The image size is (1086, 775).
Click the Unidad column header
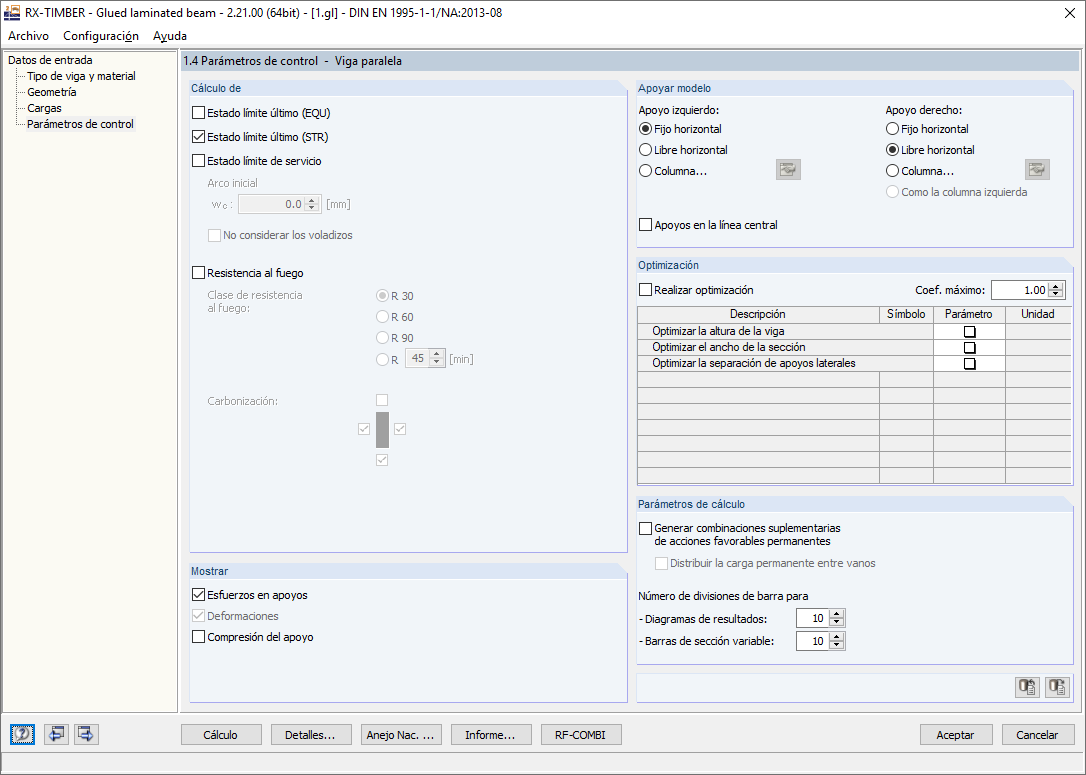(1038, 314)
